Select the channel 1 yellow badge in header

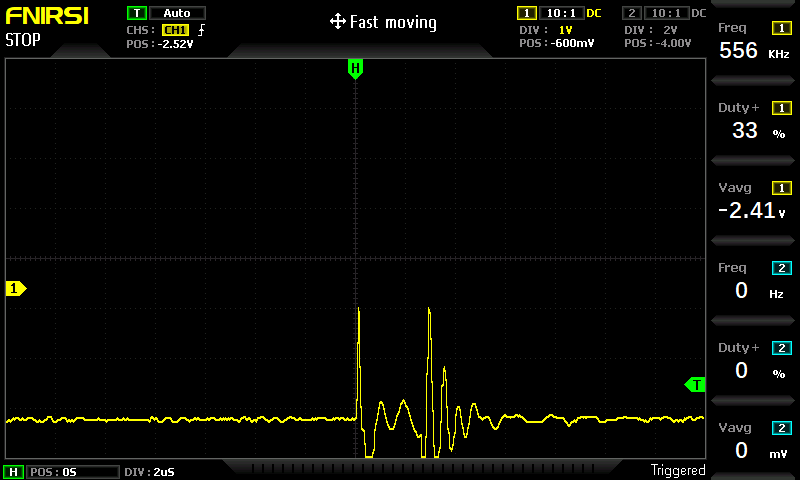(527, 13)
